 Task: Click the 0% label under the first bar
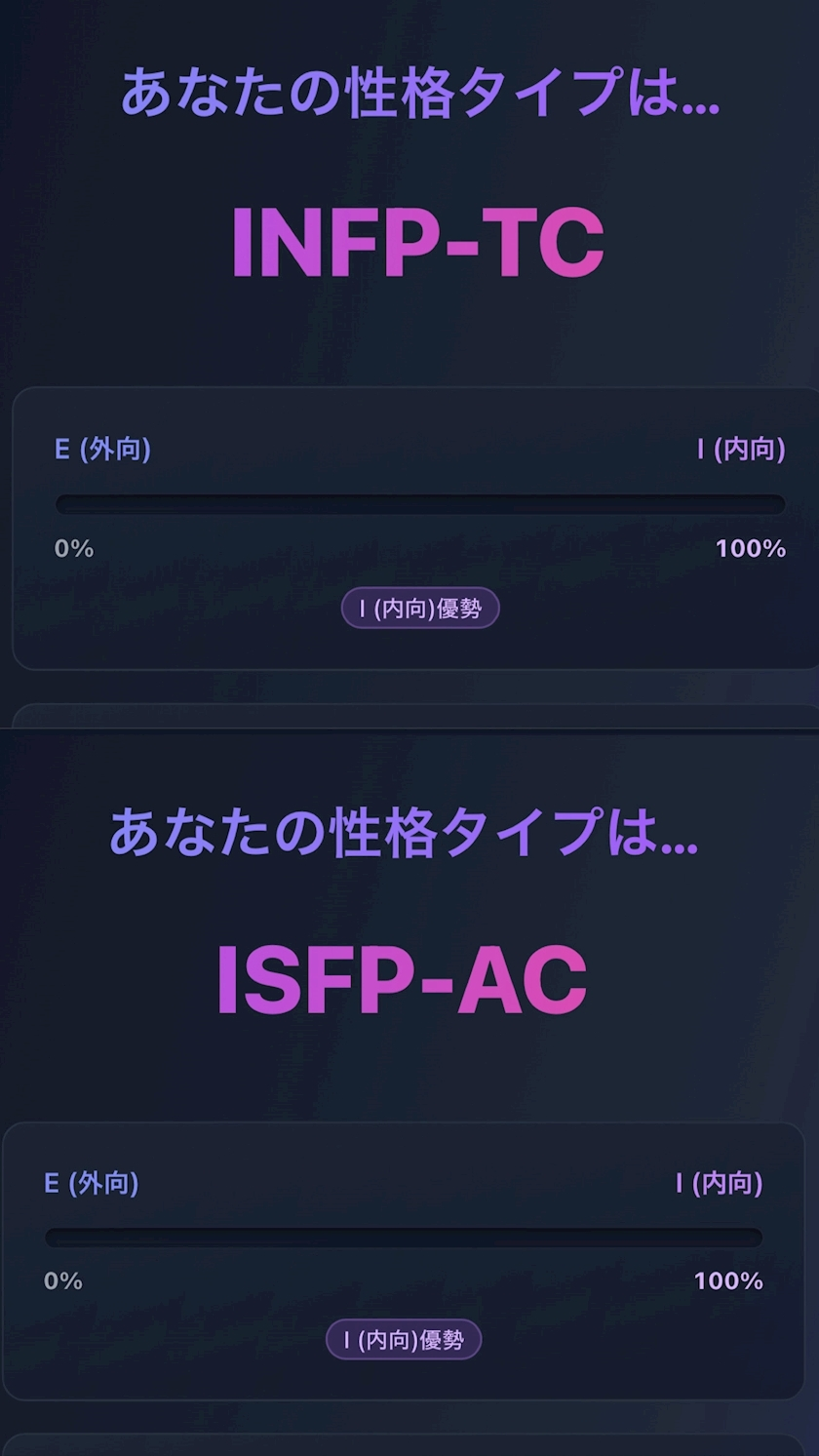(x=72, y=549)
